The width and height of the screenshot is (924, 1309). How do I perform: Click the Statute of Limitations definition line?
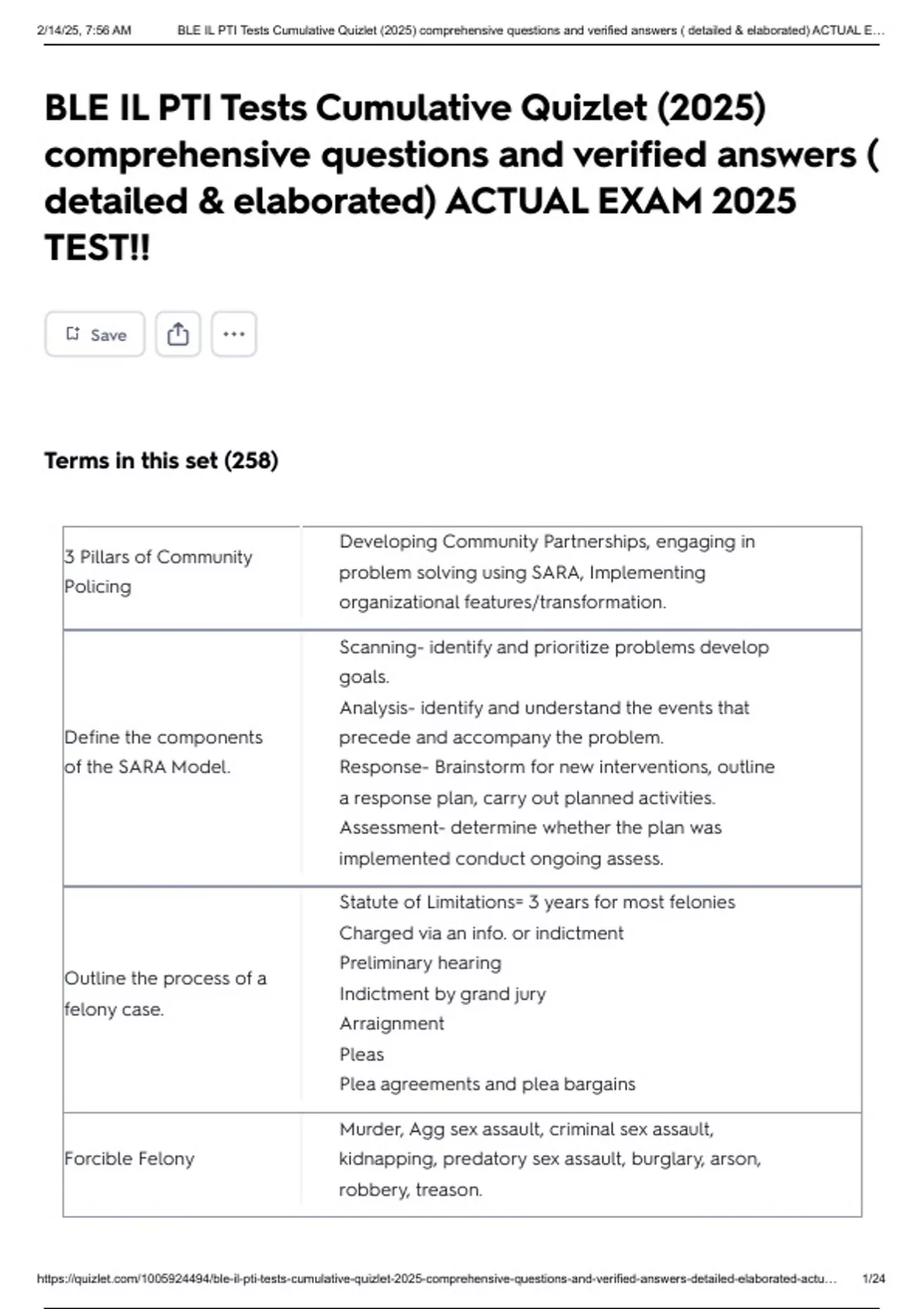tap(537, 902)
